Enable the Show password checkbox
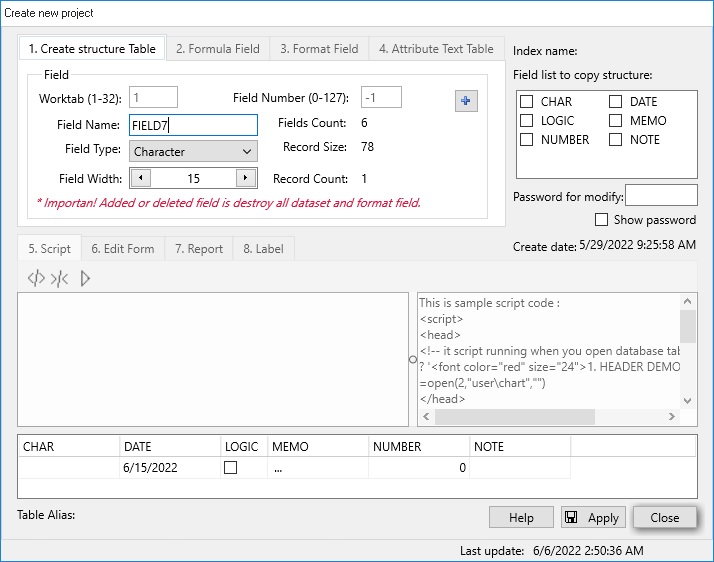 tap(601, 220)
